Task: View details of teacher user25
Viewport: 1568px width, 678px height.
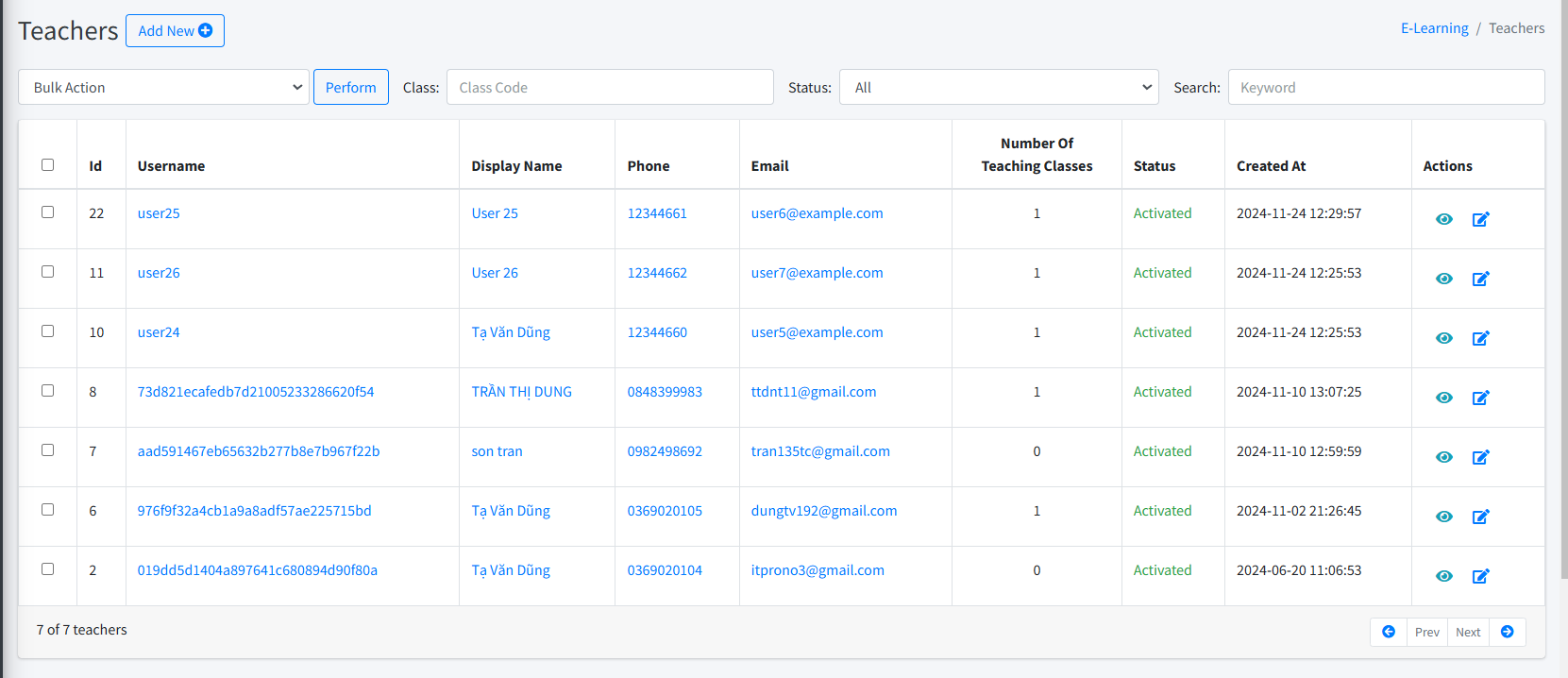Action: [1443, 219]
